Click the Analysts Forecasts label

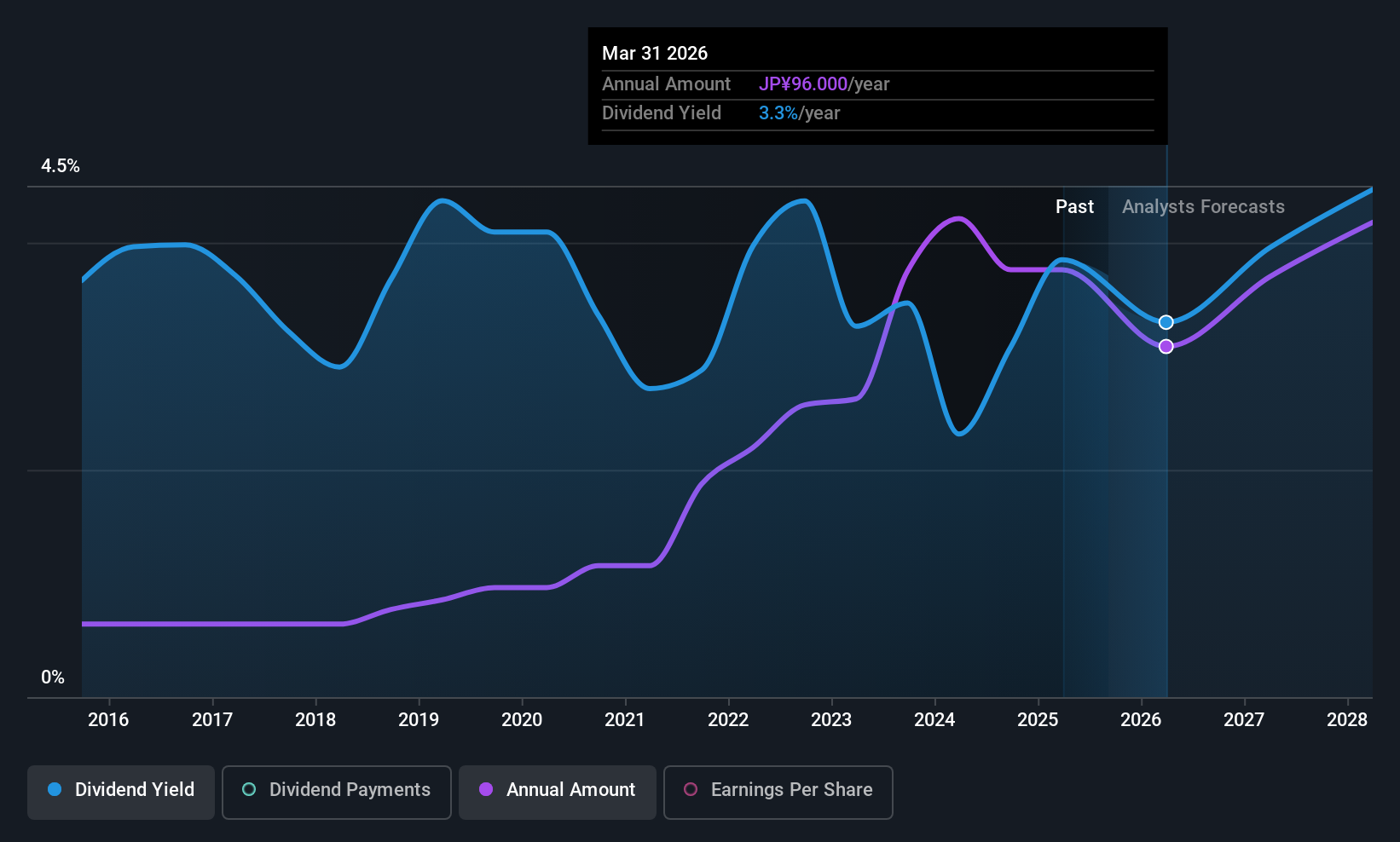click(1203, 206)
